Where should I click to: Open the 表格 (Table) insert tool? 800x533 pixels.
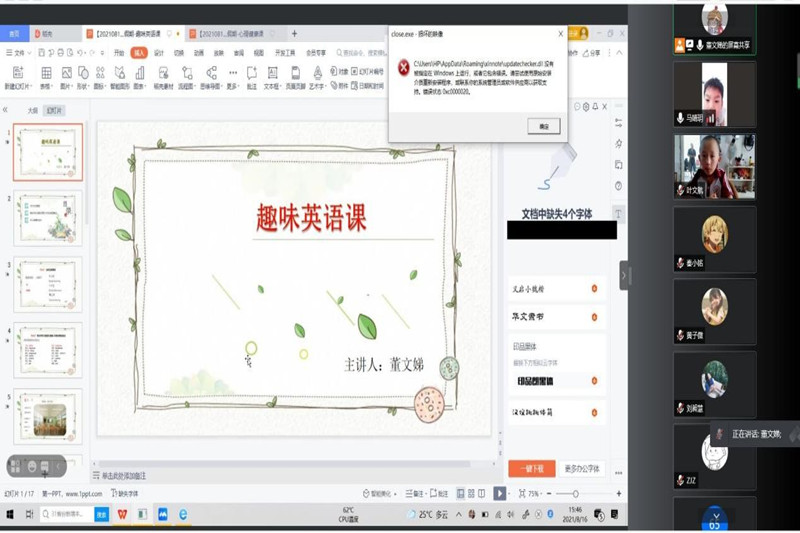[x=46, y=73]
